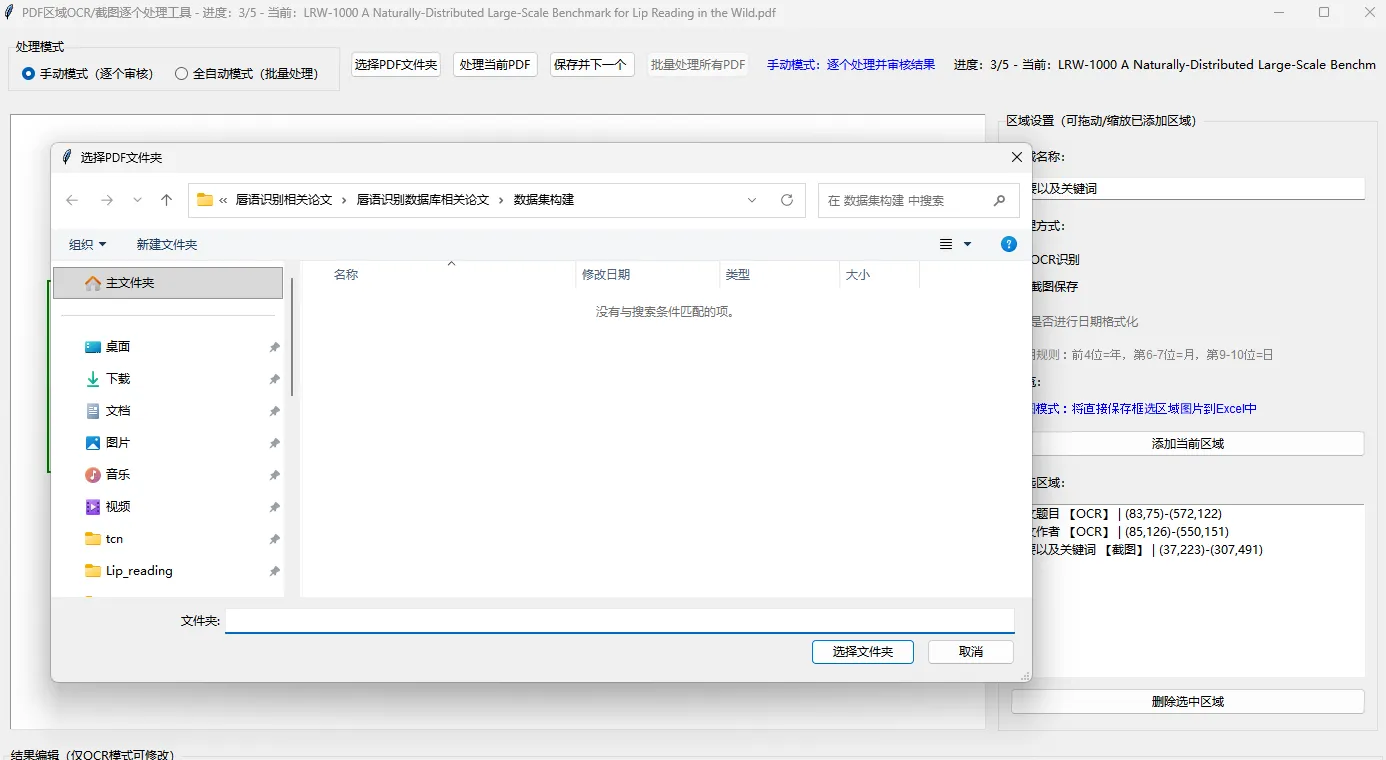Click the 手动模式：逐个处理并审核结果 link
The image size is (1386, 760).
[852, 64]
